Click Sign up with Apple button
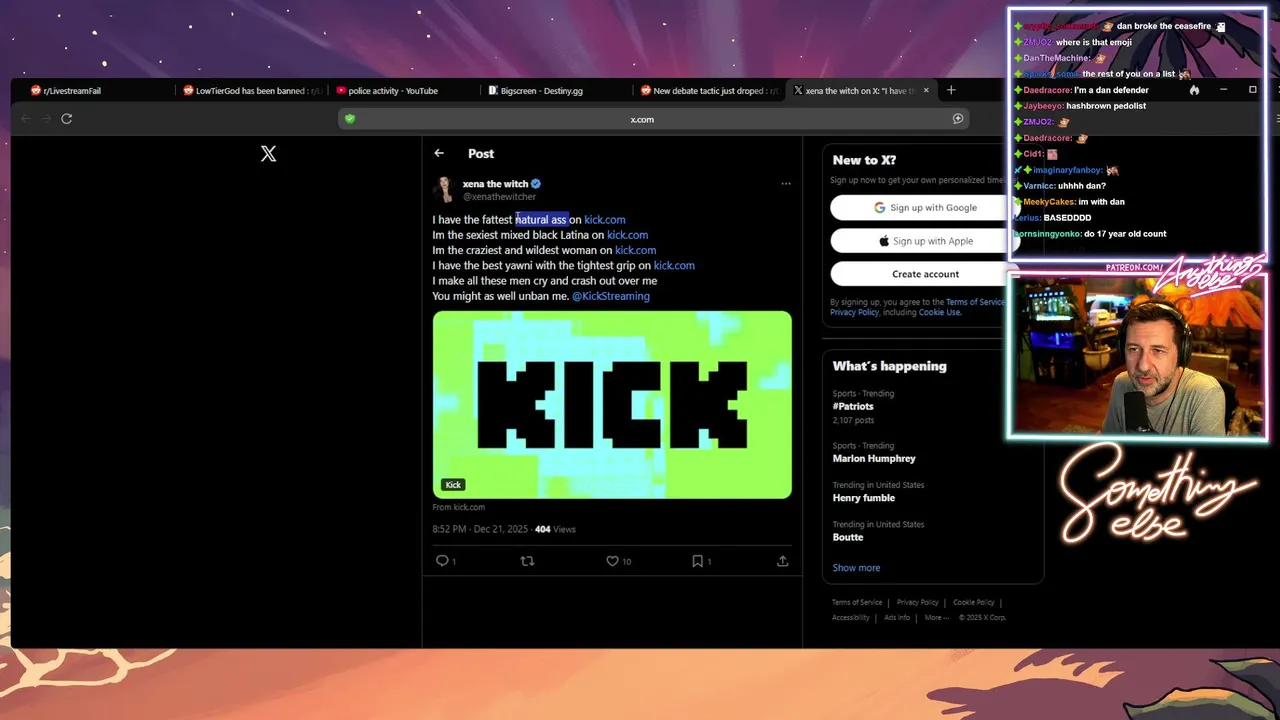This screenshot has width=1280, height=720. tap(925, 241)
